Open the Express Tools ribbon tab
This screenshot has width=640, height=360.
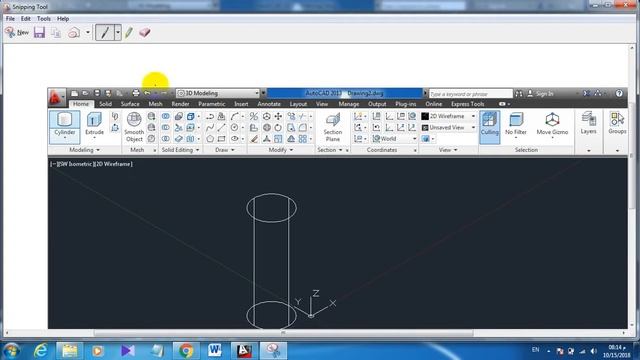(x=468, y=104)
